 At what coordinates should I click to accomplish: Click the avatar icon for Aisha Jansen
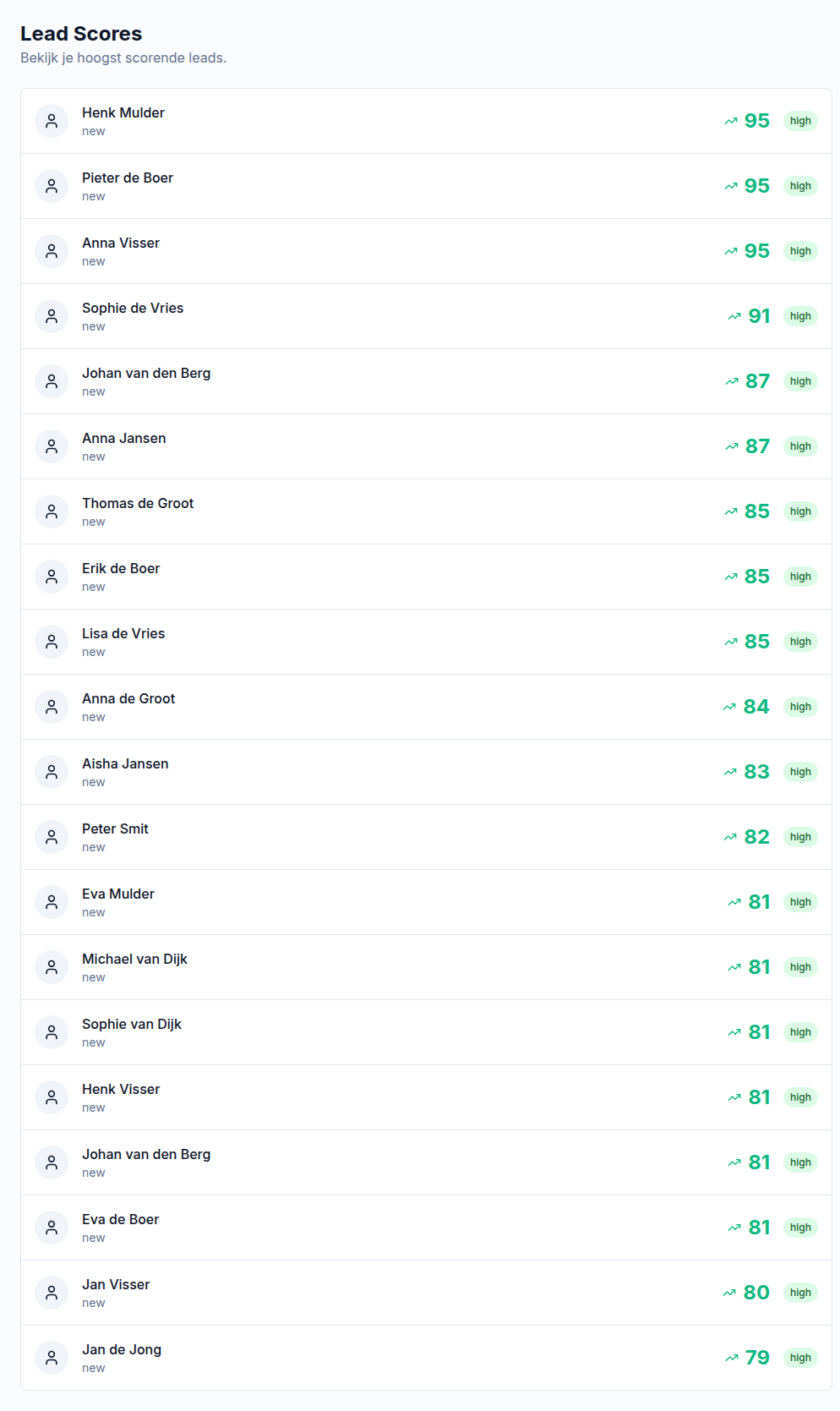pos(52,772)
